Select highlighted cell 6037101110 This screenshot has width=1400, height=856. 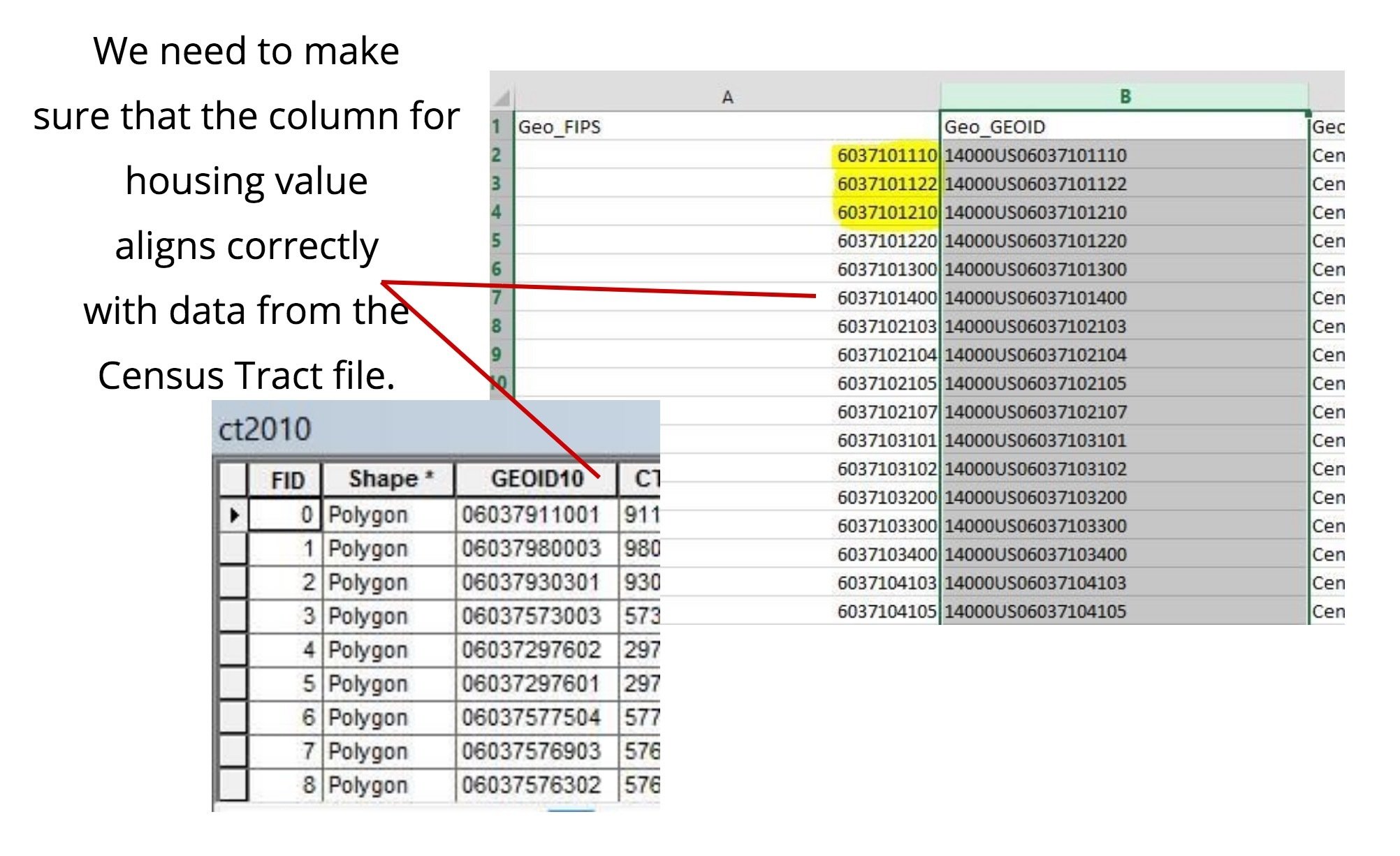coord(886,155)
